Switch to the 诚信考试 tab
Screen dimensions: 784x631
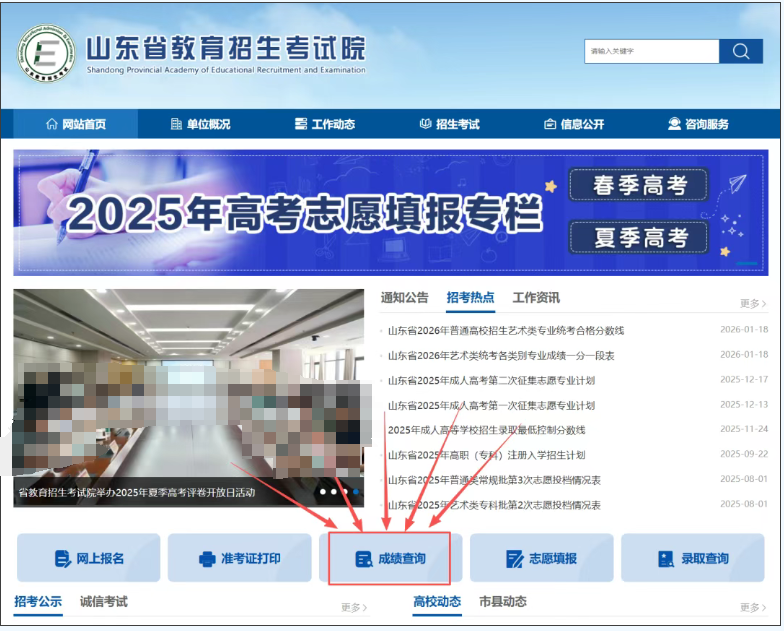[104, 601]
